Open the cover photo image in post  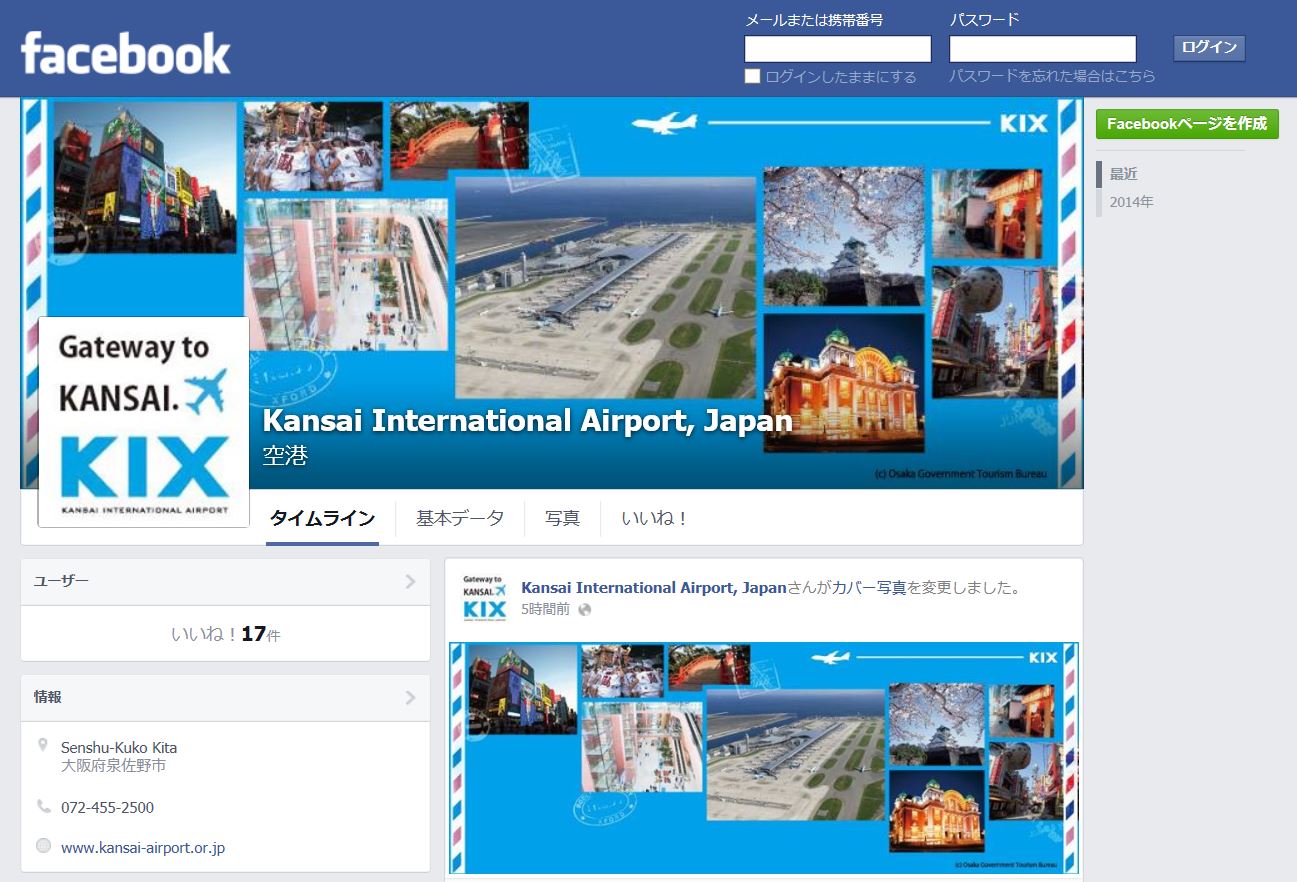[x=764, y=758]
